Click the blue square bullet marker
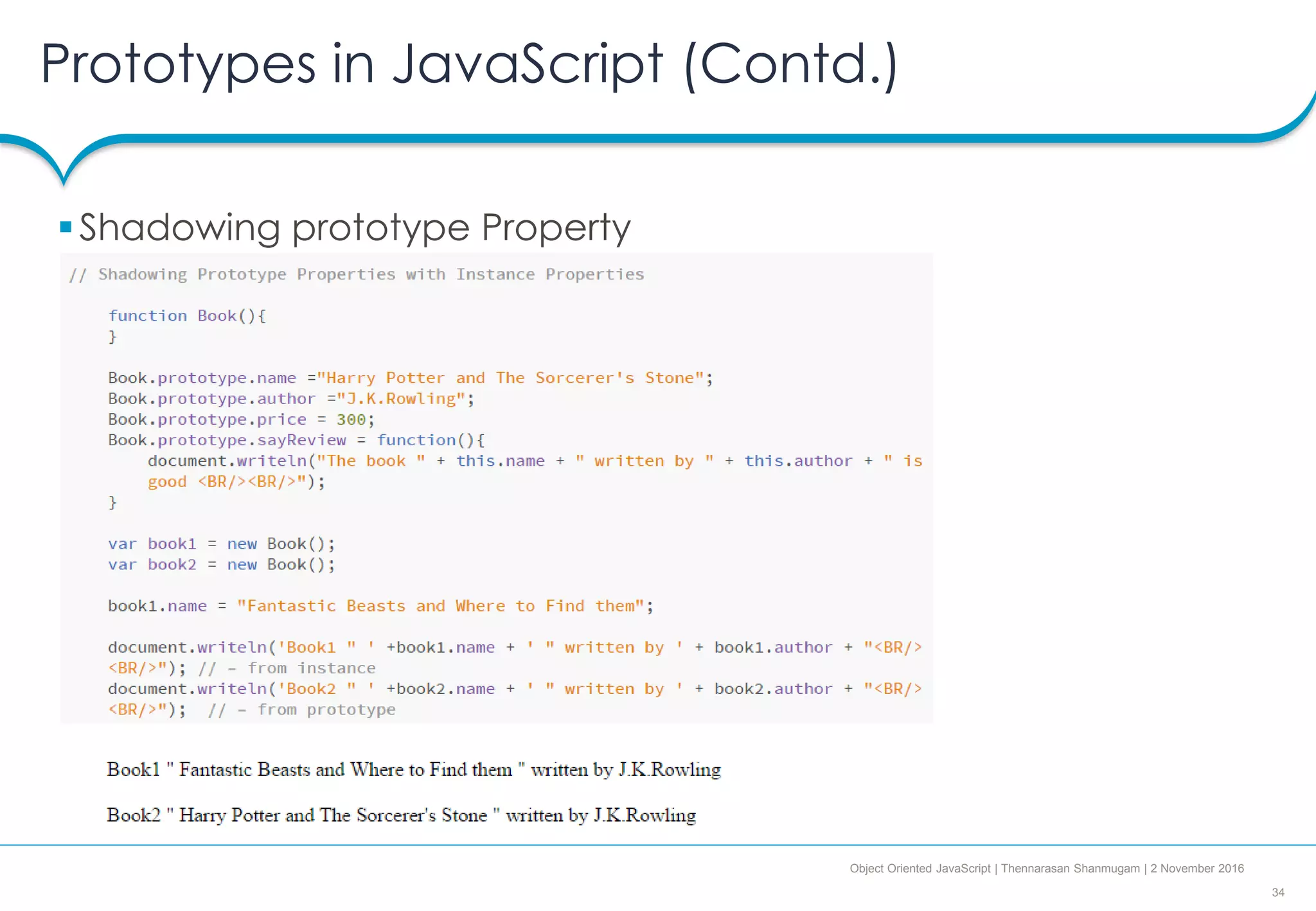1316x911 pixels. click(x=66, y=226)
